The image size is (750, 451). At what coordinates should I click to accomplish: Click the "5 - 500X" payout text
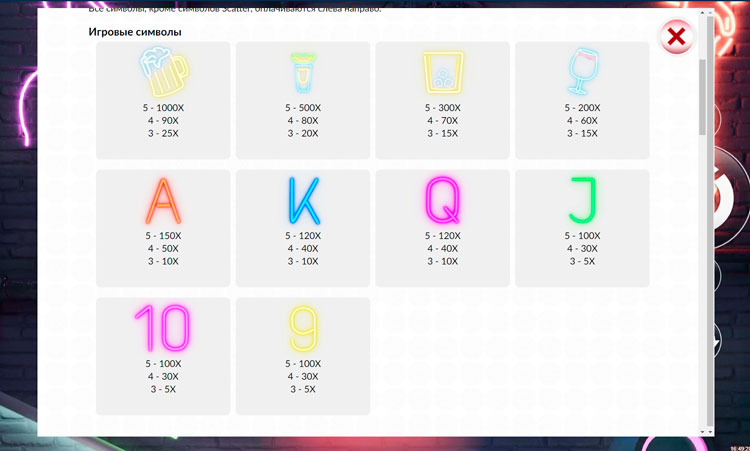click(302, 108)
